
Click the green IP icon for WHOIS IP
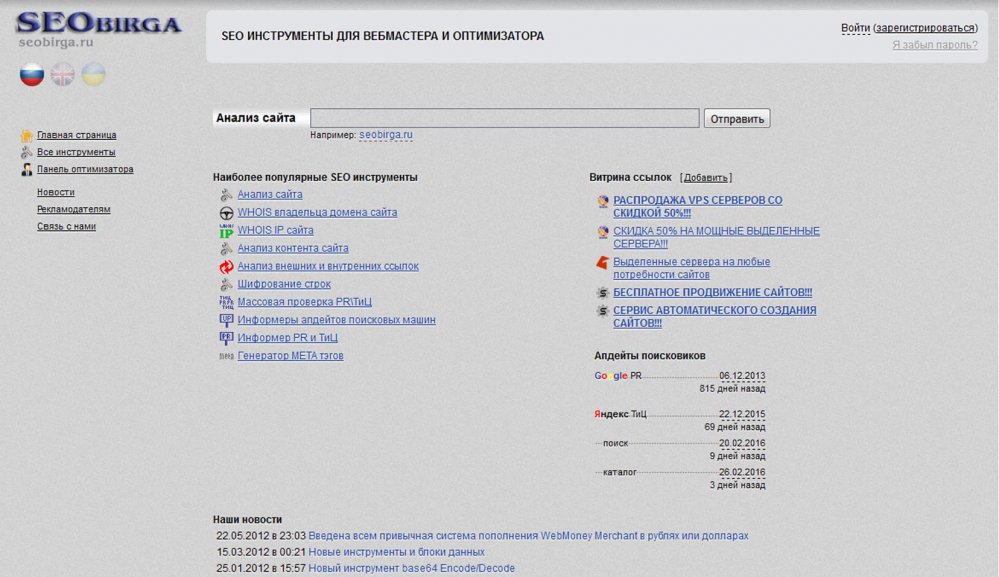click(x=226, y=231)
